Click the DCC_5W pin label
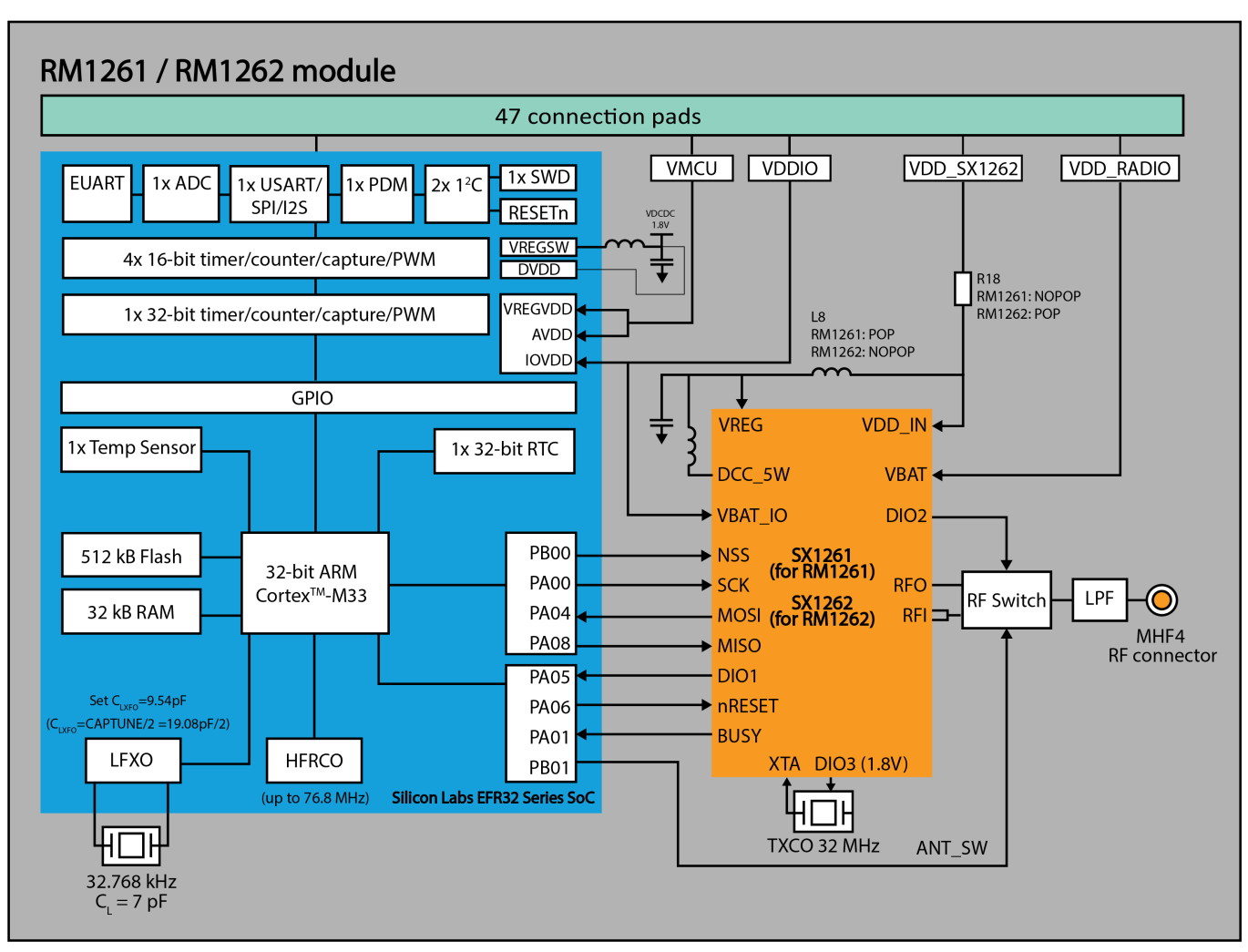The height and width of the screenshot is (952, 1248). (x=753, y=475)
